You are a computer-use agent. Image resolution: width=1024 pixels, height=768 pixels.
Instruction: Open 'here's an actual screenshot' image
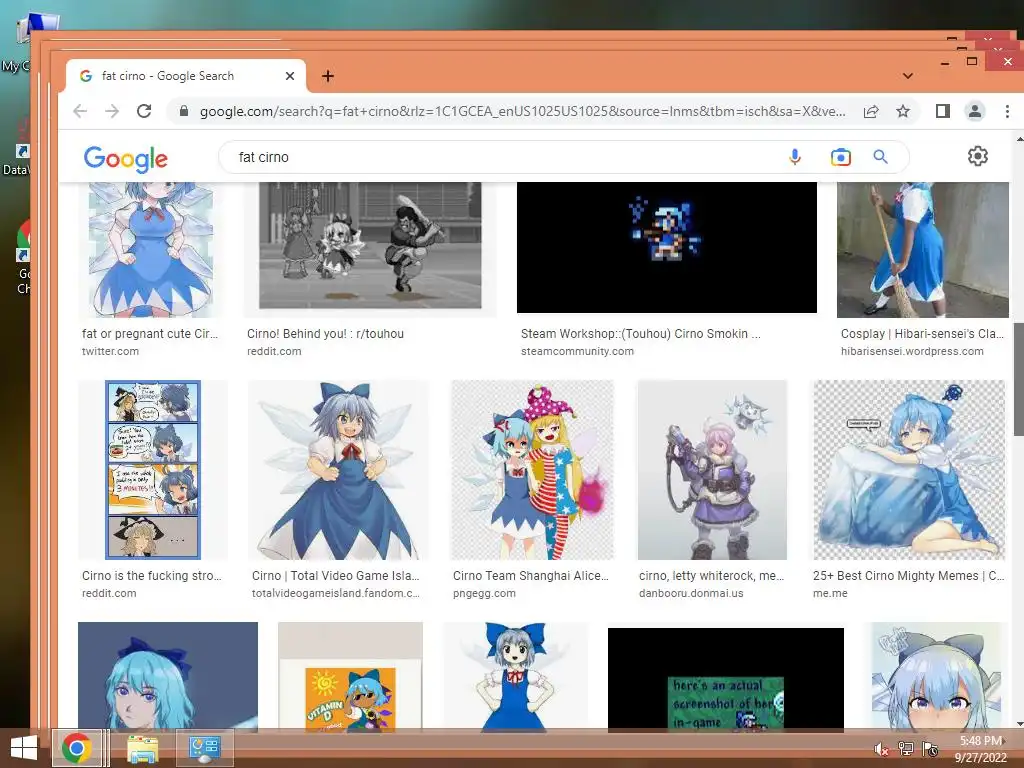(726, 679)
